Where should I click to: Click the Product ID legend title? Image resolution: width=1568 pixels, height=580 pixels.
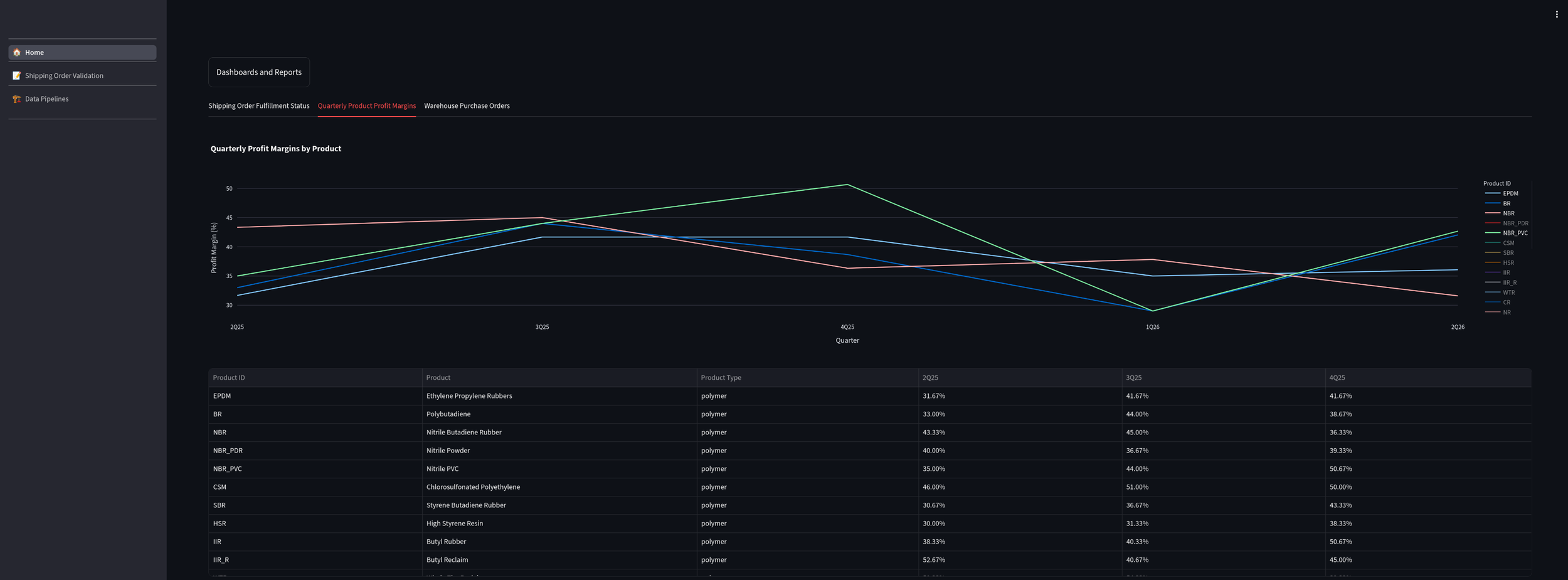(1496, 183)
